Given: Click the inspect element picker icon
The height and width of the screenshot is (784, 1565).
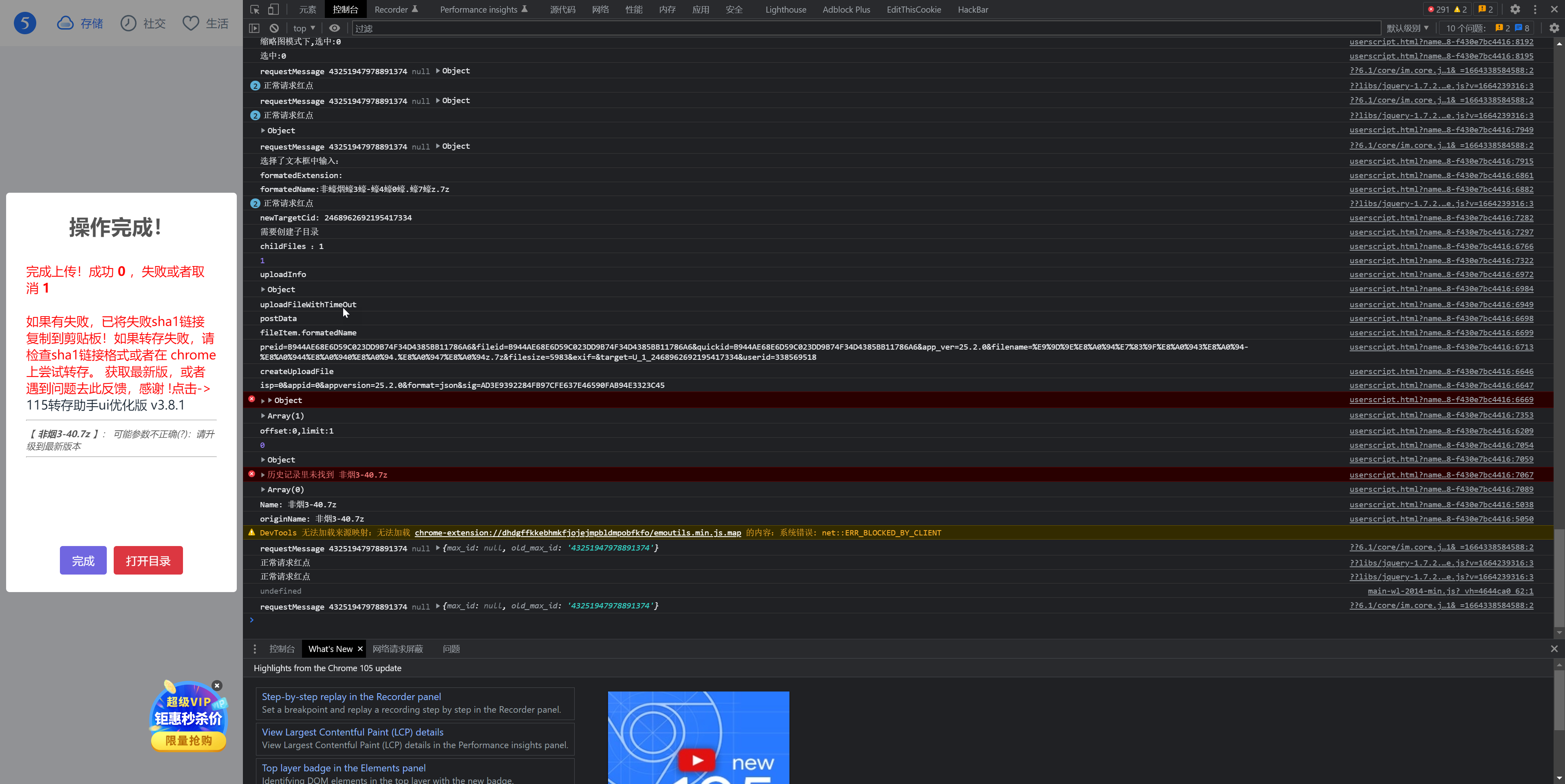Looking at the screenshot, I should [x=255, y=9].
